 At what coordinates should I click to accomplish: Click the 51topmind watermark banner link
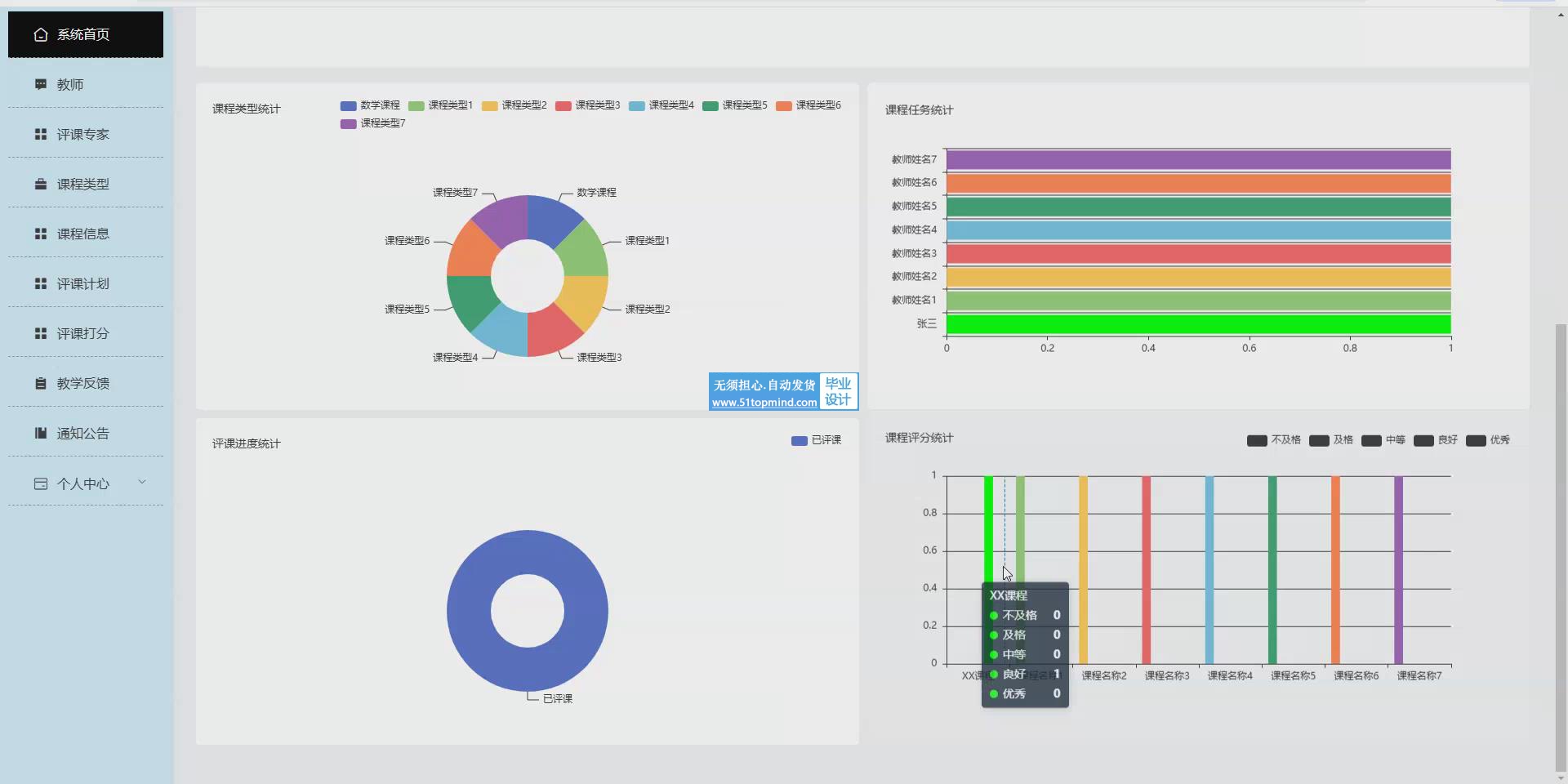pyautogui.click(x=782, y=392)
